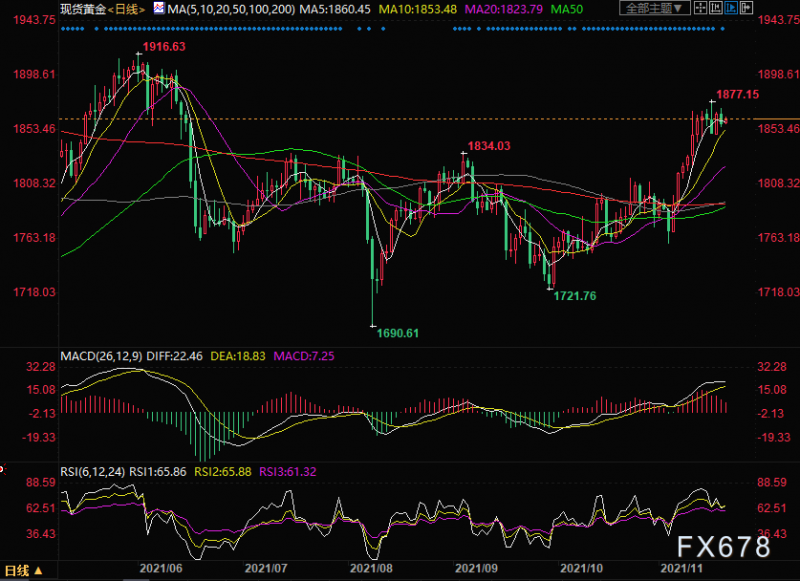Click the RSI2:65.88 value
Image resolution: width=800 pixels, height=581 pixels.
(223, 472)
